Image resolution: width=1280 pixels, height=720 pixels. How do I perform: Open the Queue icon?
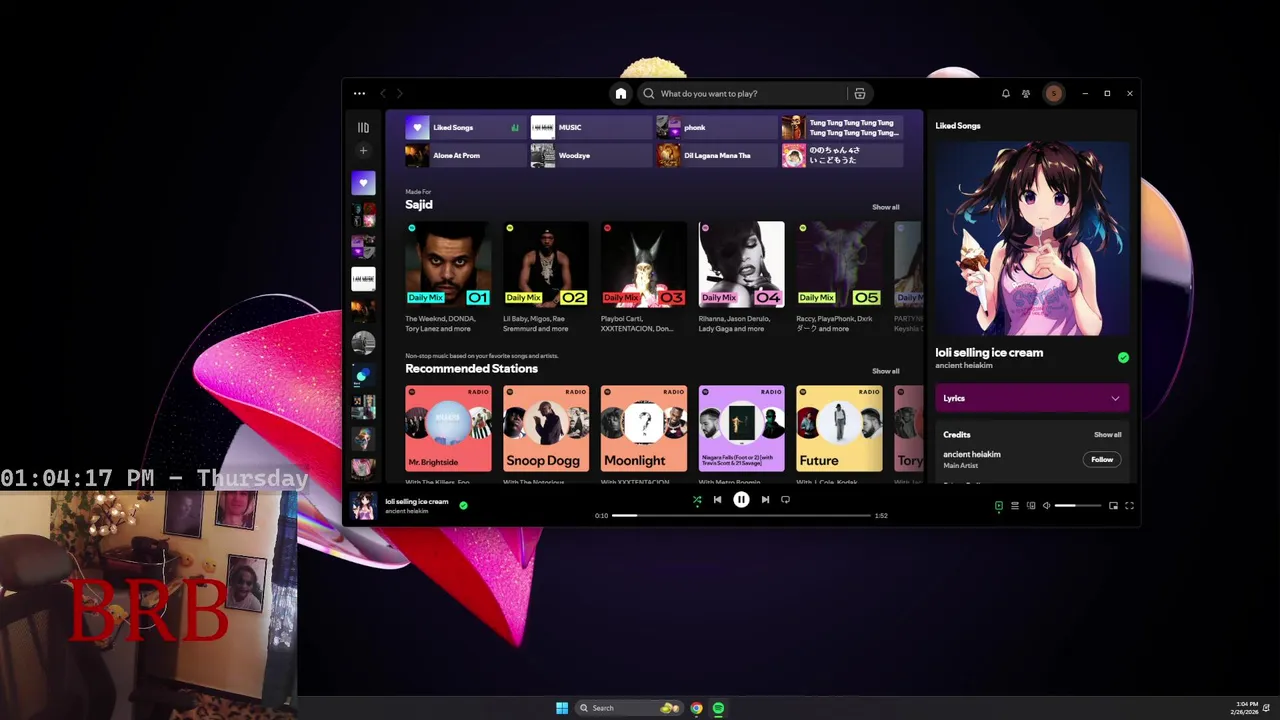coord(1014,506)
